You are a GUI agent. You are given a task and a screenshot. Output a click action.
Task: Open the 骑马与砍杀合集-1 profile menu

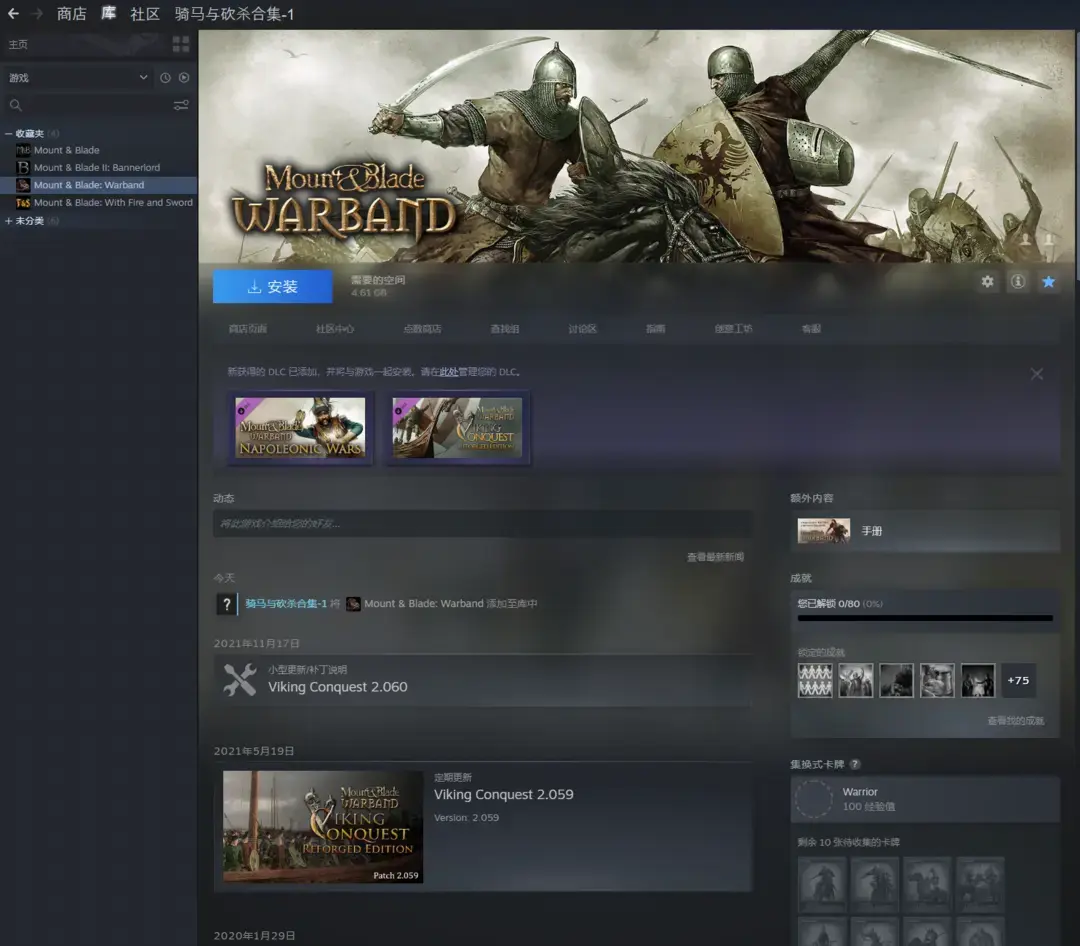pos(234,14)
